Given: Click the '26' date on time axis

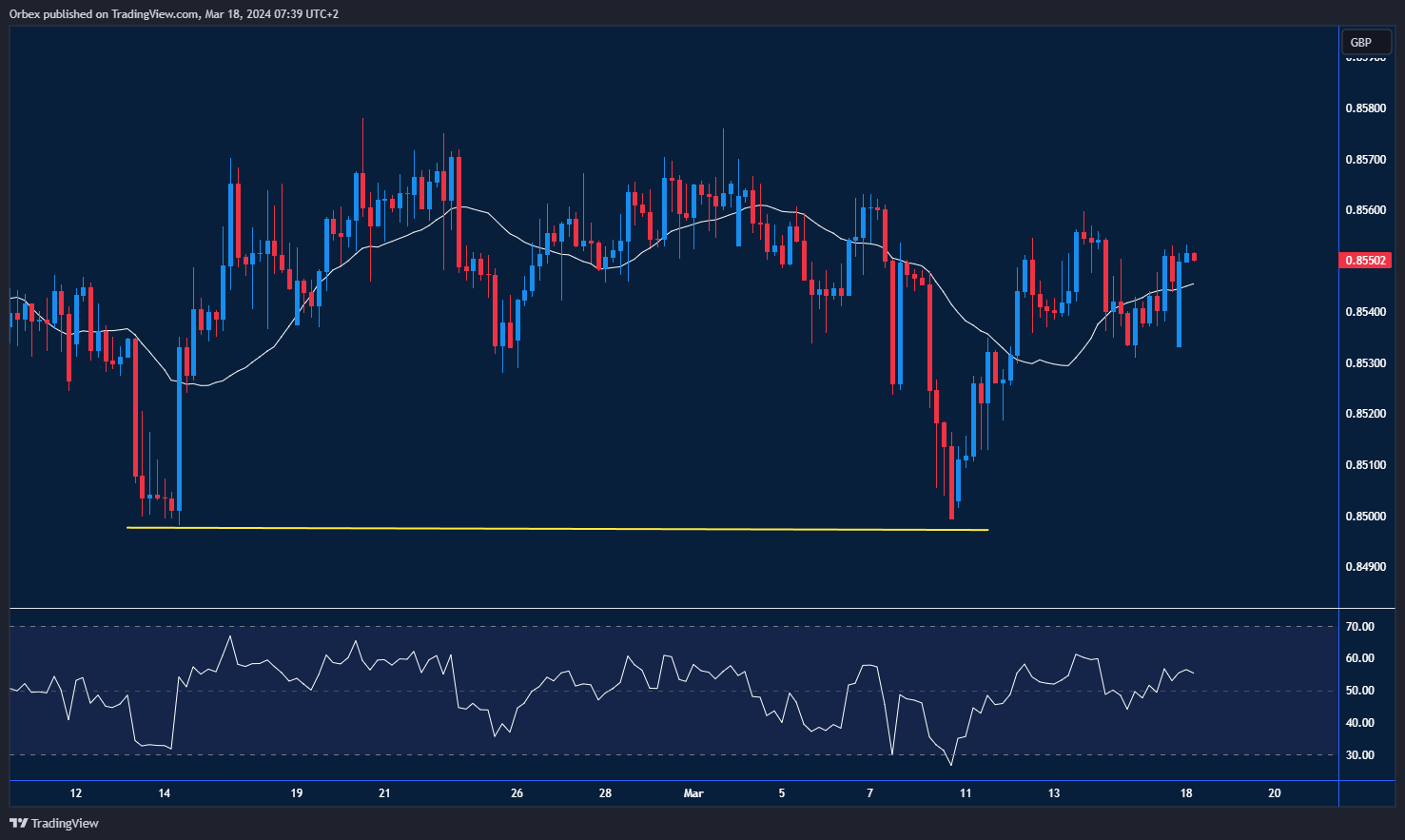Looking at the screenshot, I should pos(517,793).
